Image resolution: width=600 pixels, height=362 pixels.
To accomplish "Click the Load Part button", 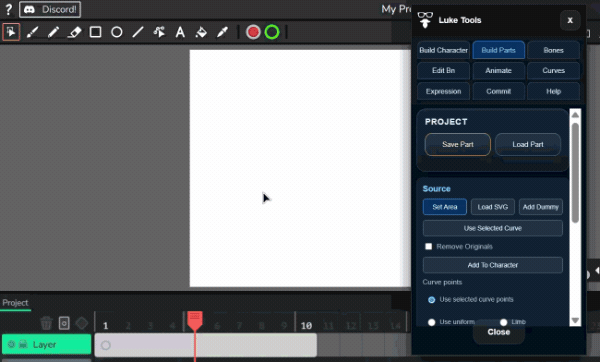I will coord(528,144).
